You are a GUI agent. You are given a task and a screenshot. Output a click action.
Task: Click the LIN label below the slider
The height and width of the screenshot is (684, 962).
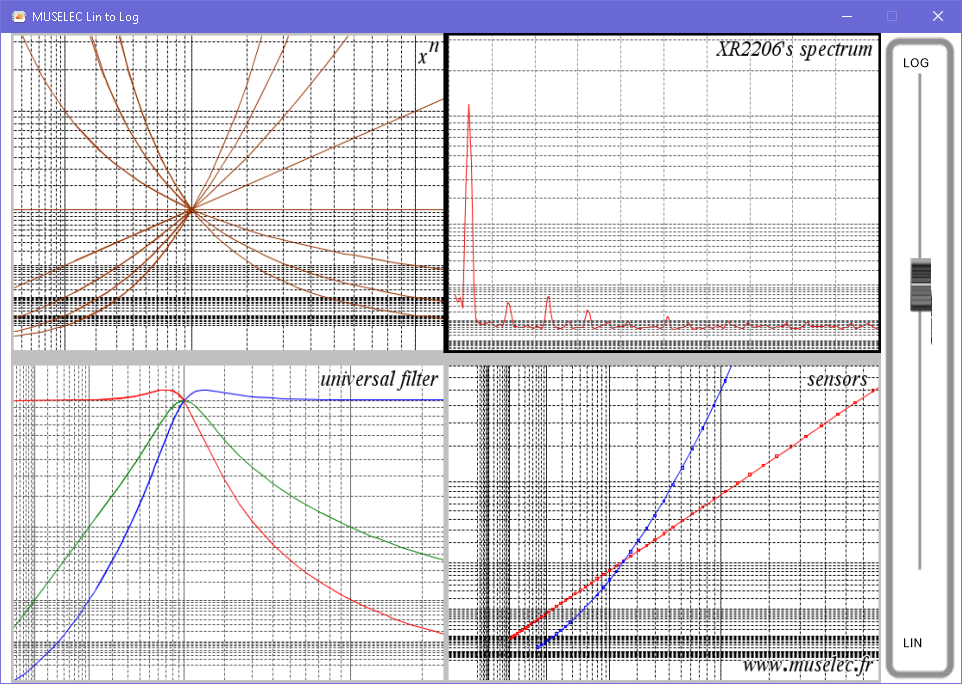point(912,643)
